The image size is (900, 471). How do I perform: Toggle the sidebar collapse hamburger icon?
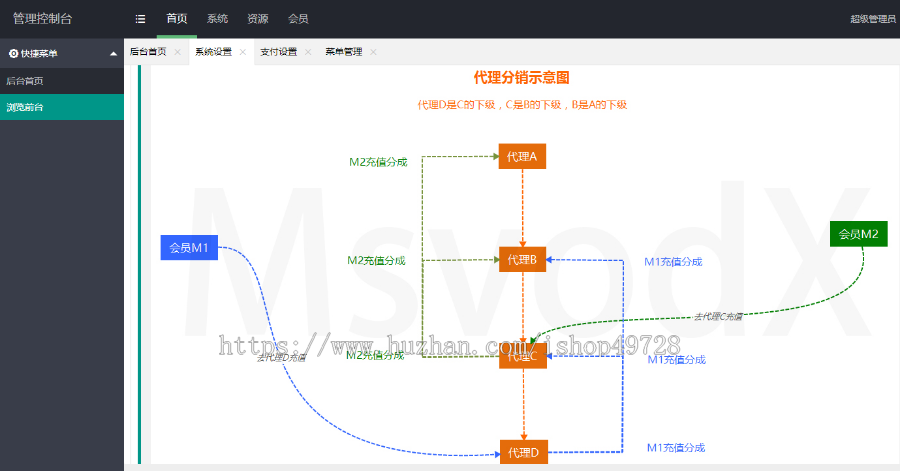tap(140, 19)
